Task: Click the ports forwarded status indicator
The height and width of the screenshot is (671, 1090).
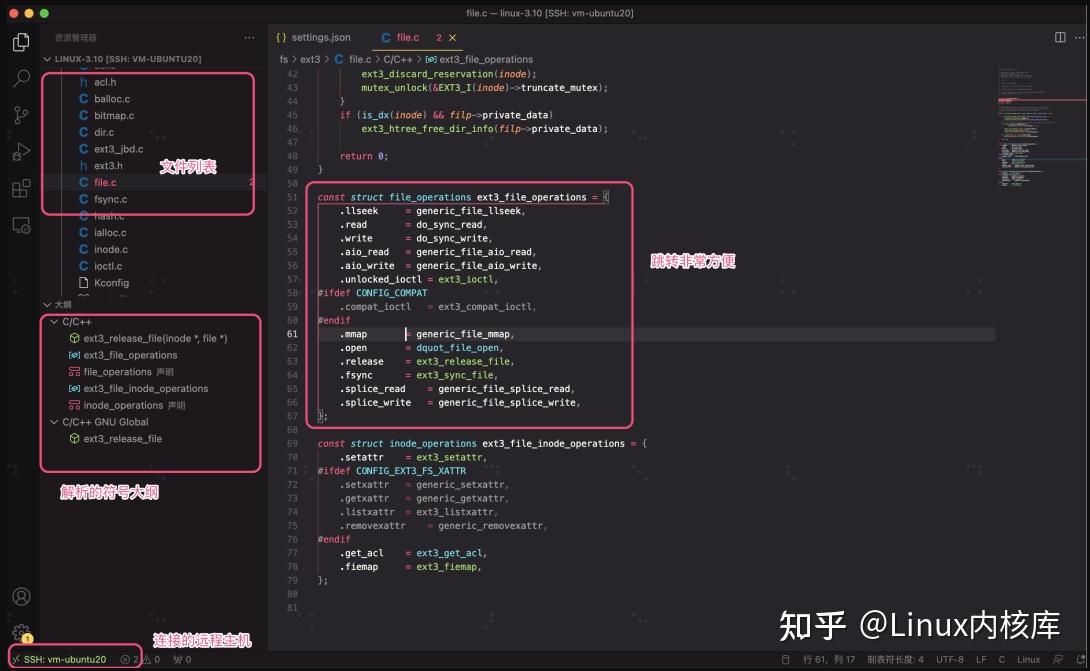Action: click(x=182, y=659)
